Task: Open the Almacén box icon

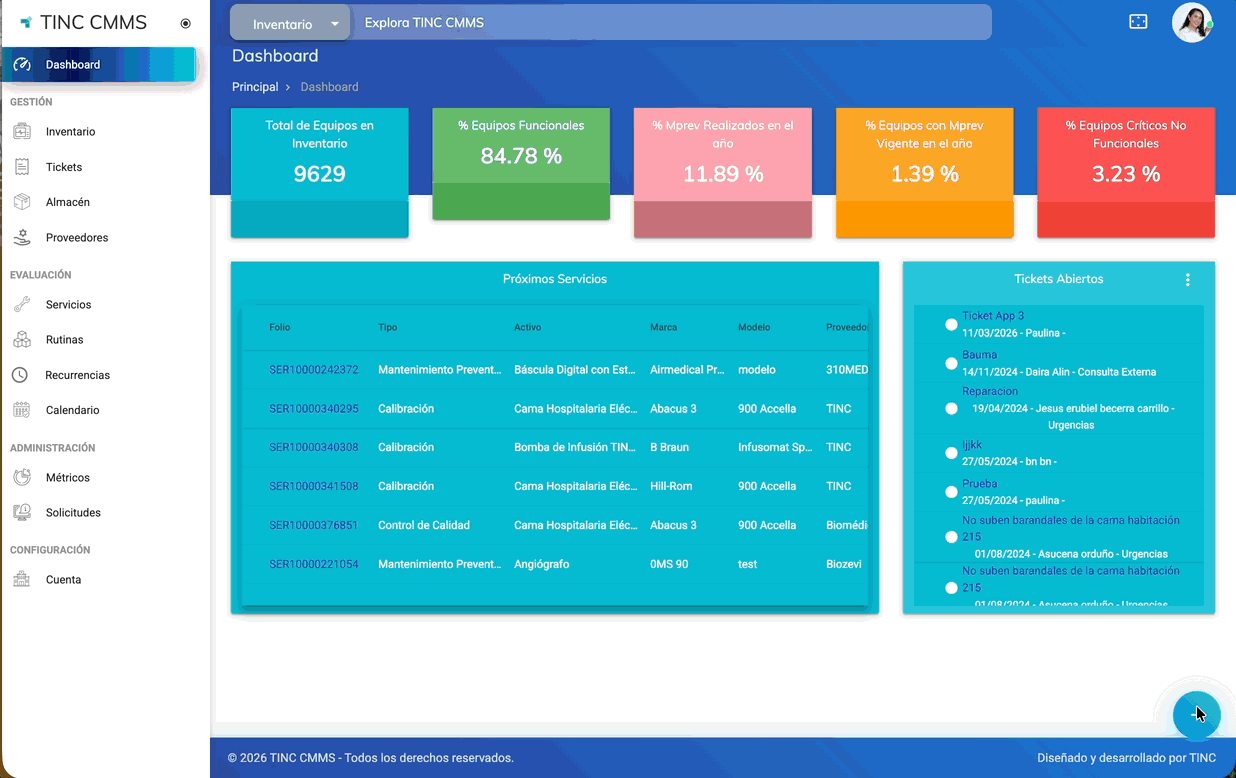Action: (22, 202)
